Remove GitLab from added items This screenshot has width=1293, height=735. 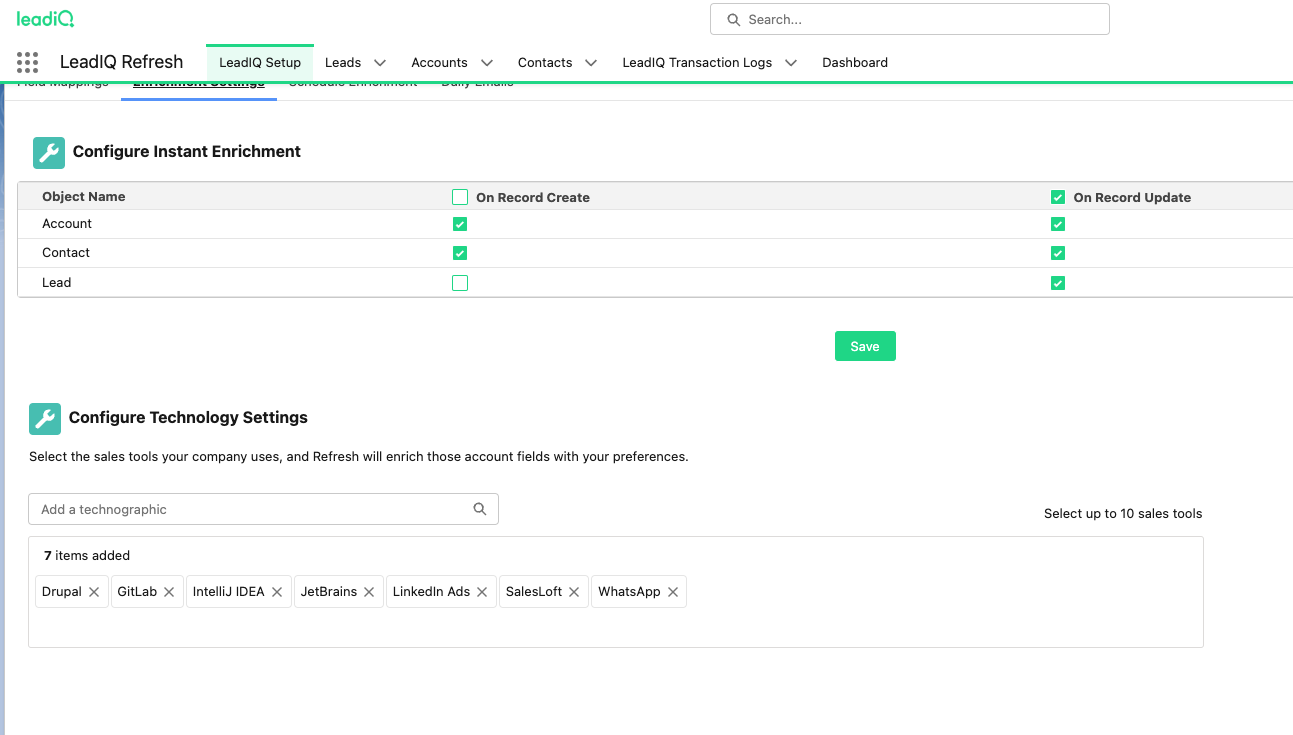[x=169, y=592]
